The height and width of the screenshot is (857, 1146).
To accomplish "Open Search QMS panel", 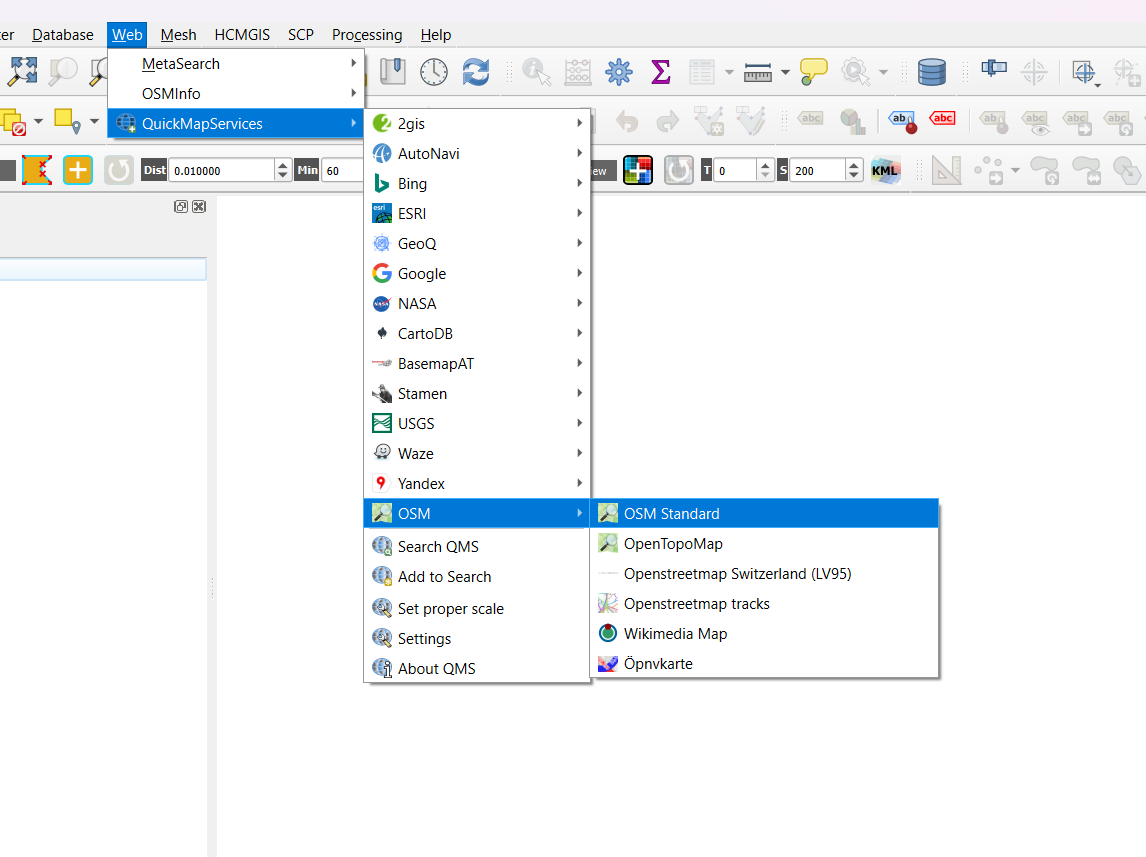I will [477, 546].
